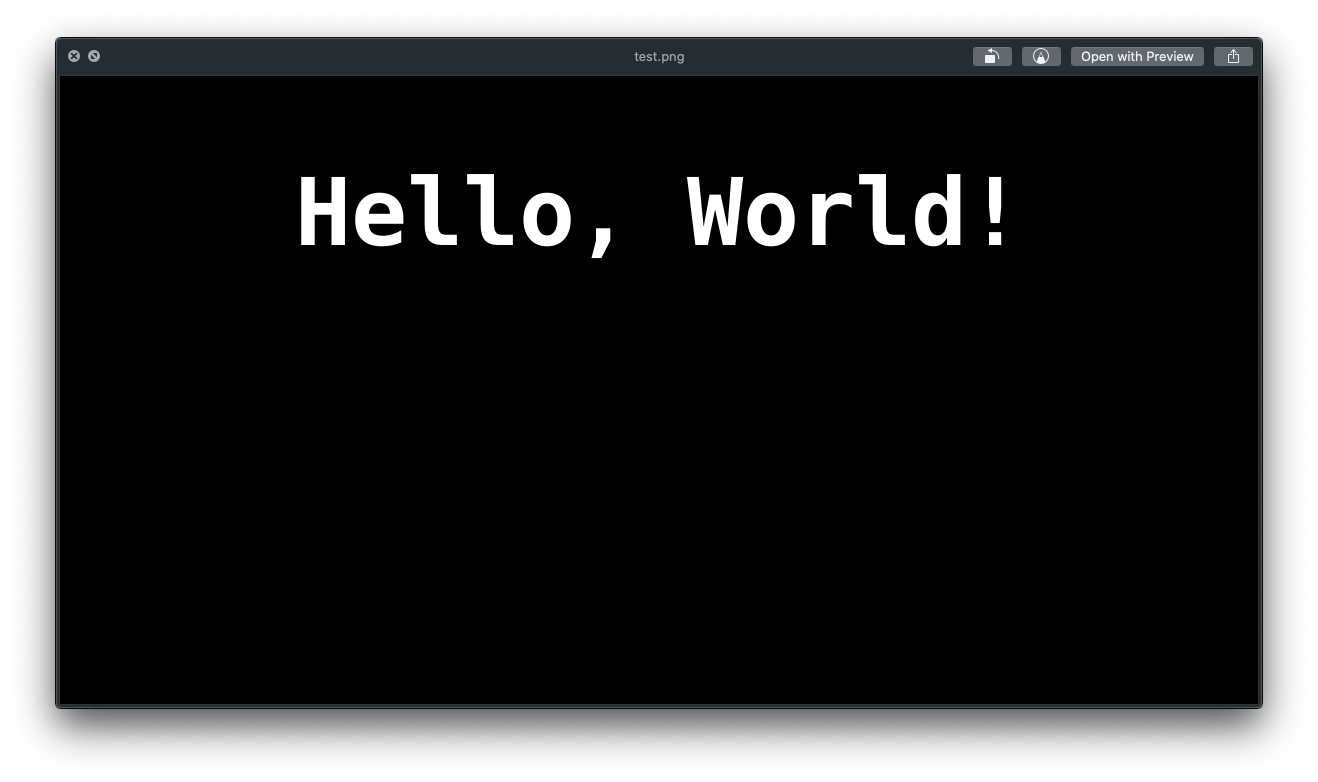Click the word Hello in the image
The width and height of the screenshot is (1318, 782).
[x=435, y=213]
